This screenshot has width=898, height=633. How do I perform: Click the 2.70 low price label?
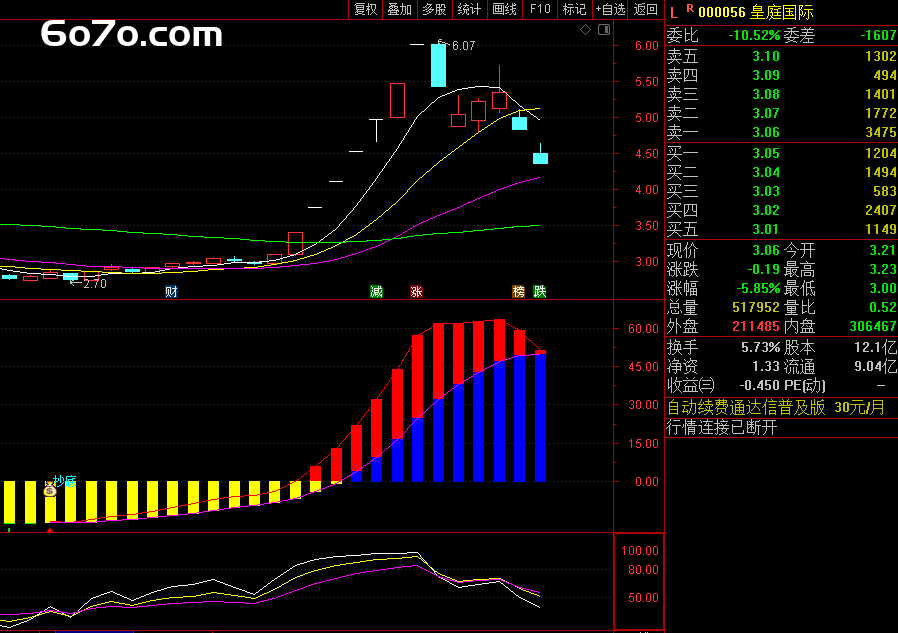pos(94,284)
